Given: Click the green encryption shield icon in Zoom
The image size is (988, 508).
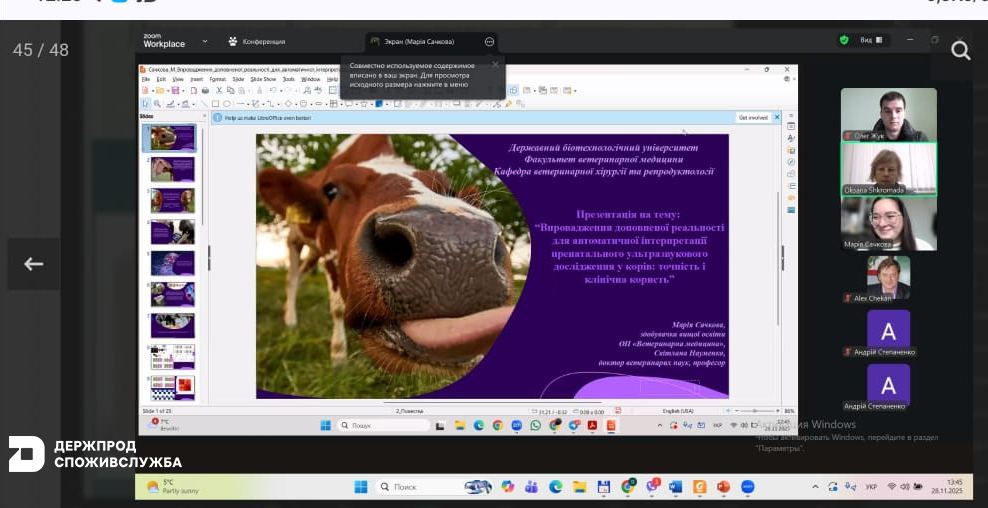Looking at the screenshot, I should pos(844,40).
